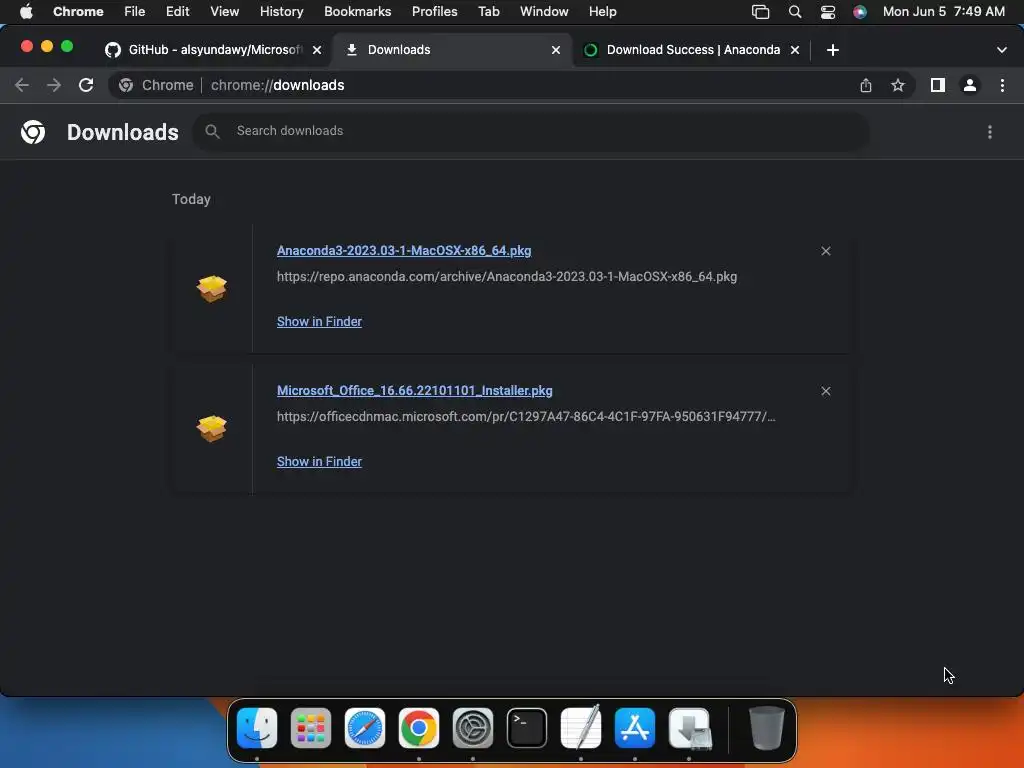Open the Trash in the Dock
Screen dimensions: 1024x768
pos(766,728)
